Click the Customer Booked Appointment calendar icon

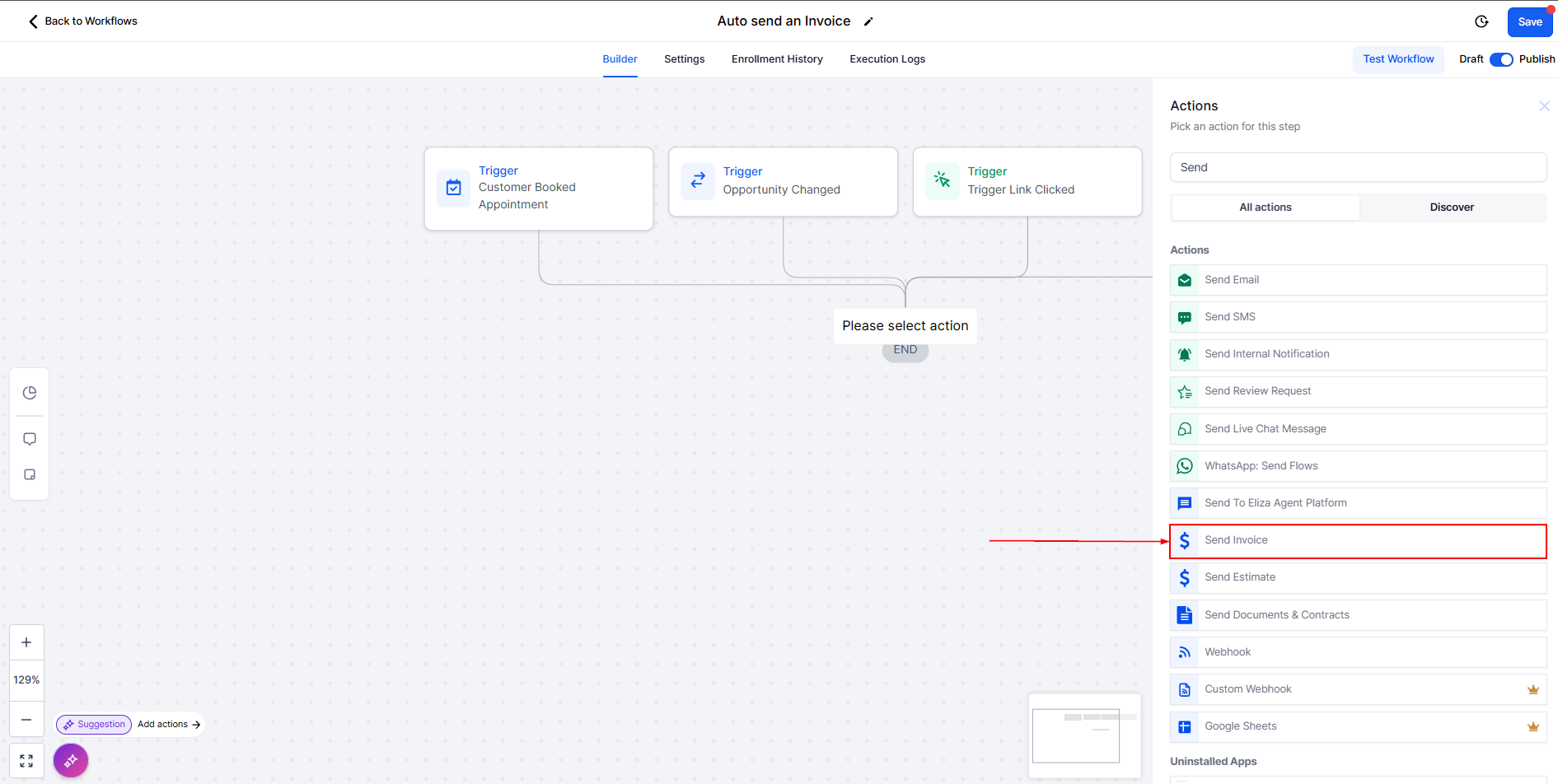tap(454, 188)
